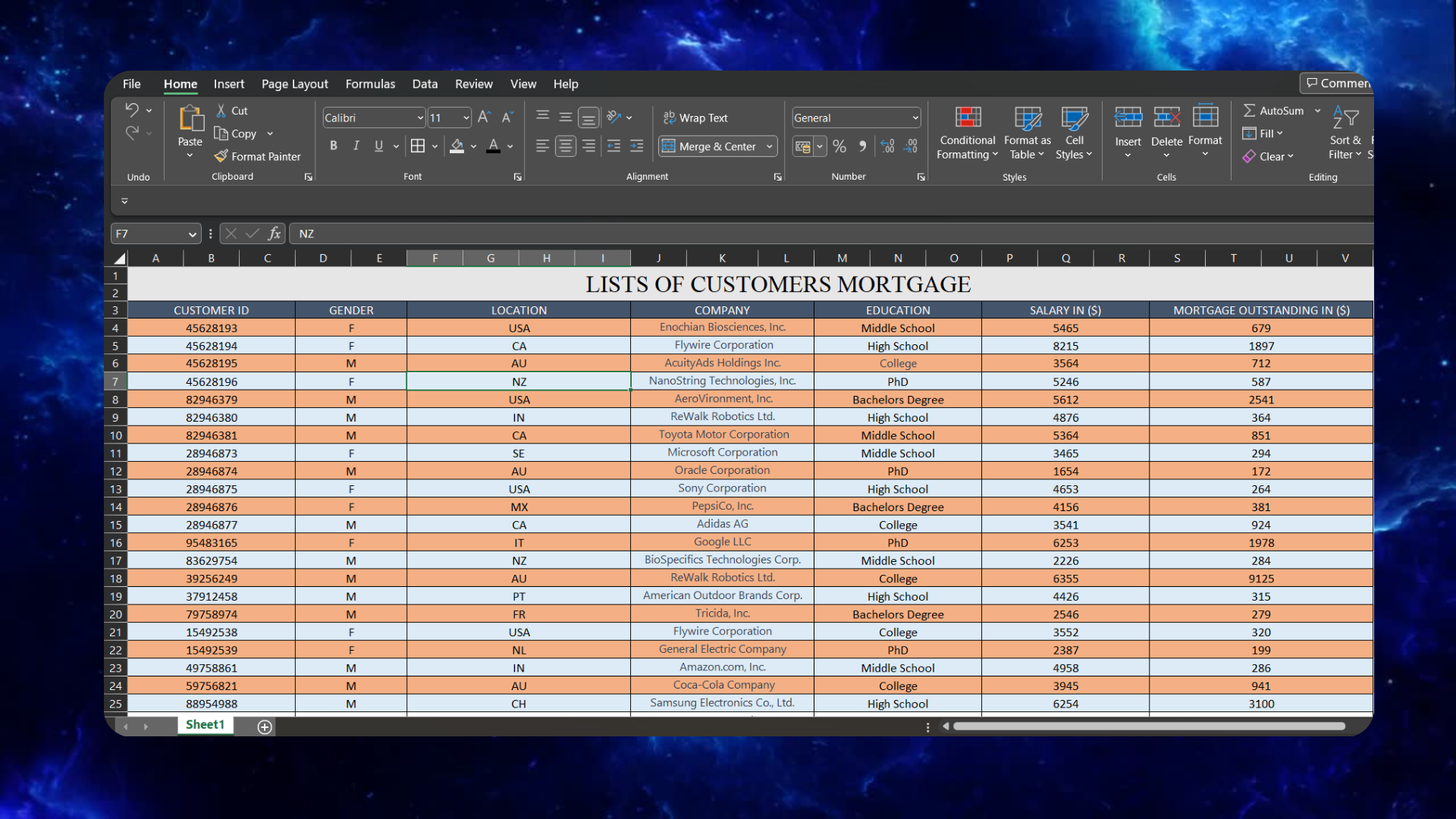Screen dimensions: 1456x819
Task: Click the Format as Table icon
Action: click(1028, 118)
